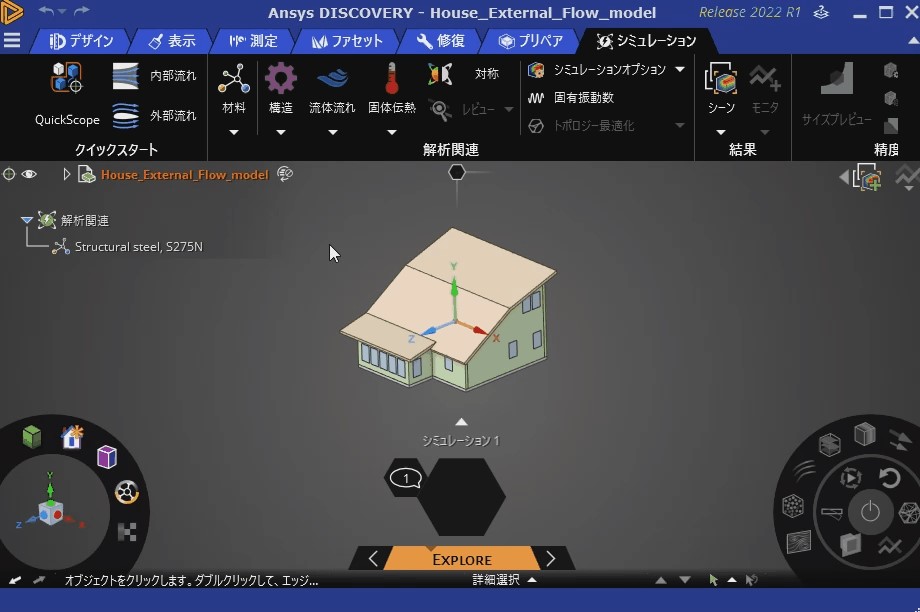Click the hexagon marker at top of viewport
Screen dimensions: 920x612
457,173
